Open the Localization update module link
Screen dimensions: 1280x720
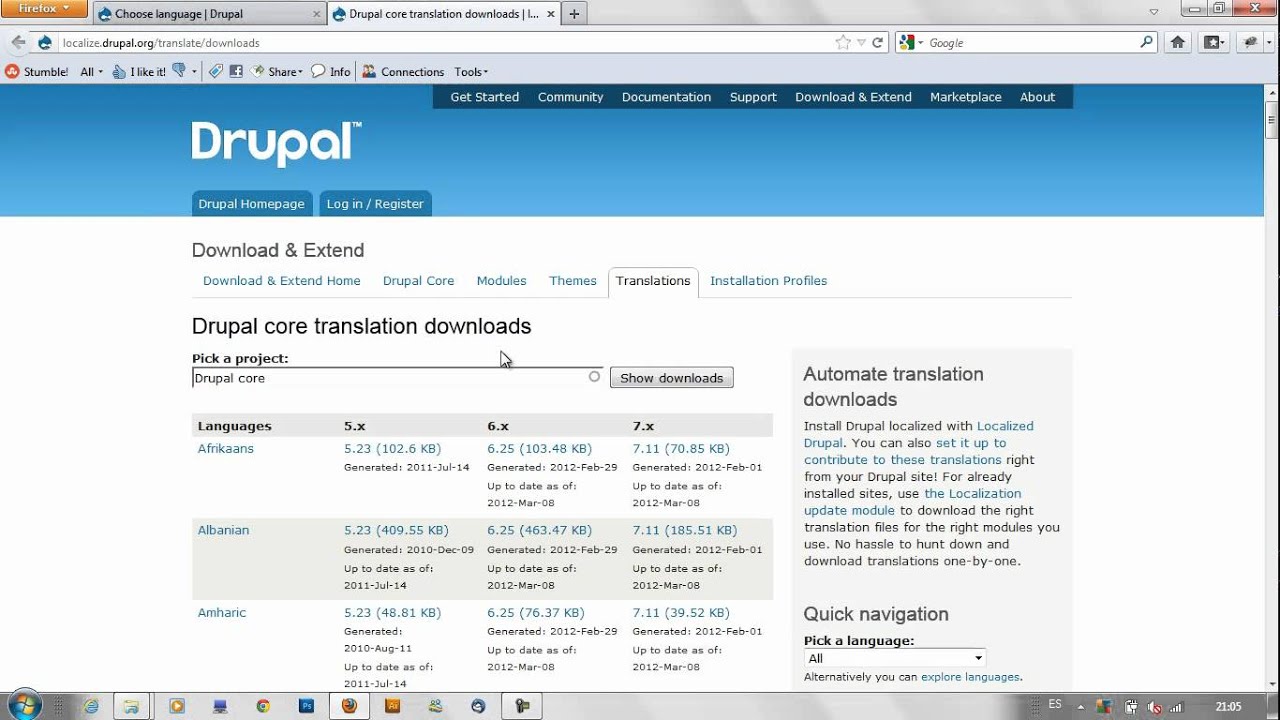[913, 502]
